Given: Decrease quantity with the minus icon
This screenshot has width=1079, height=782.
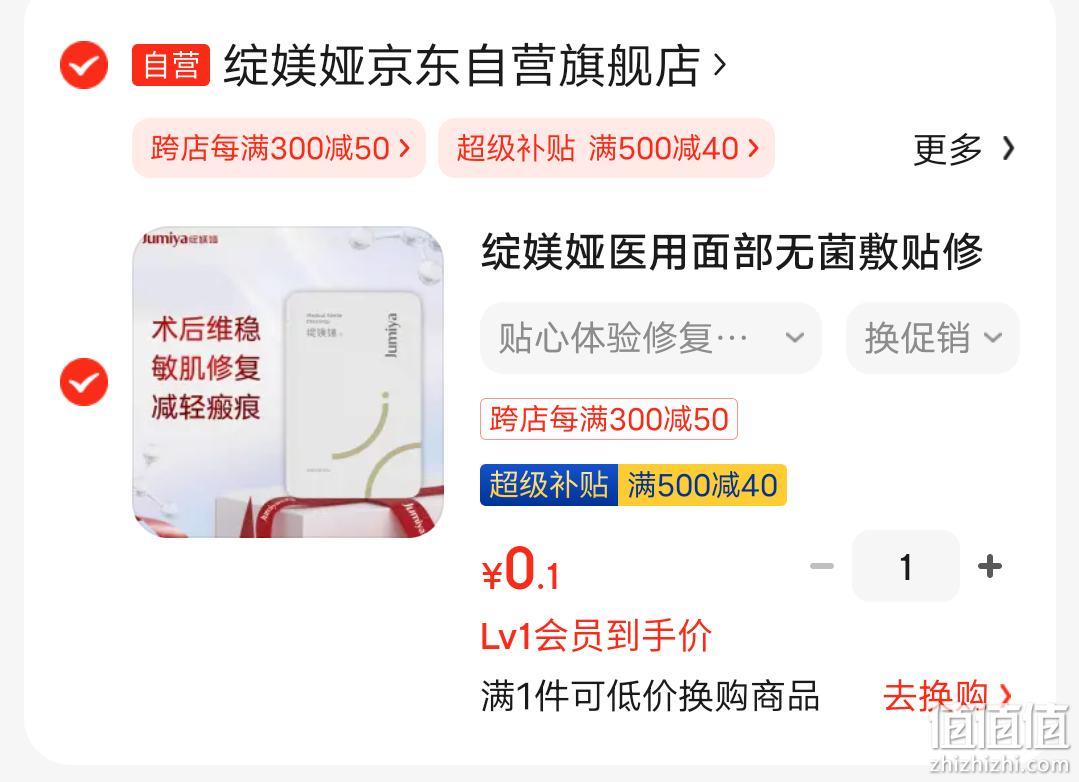Looking at the screenshot, I should pyautogui.click(x=822, y=567).
